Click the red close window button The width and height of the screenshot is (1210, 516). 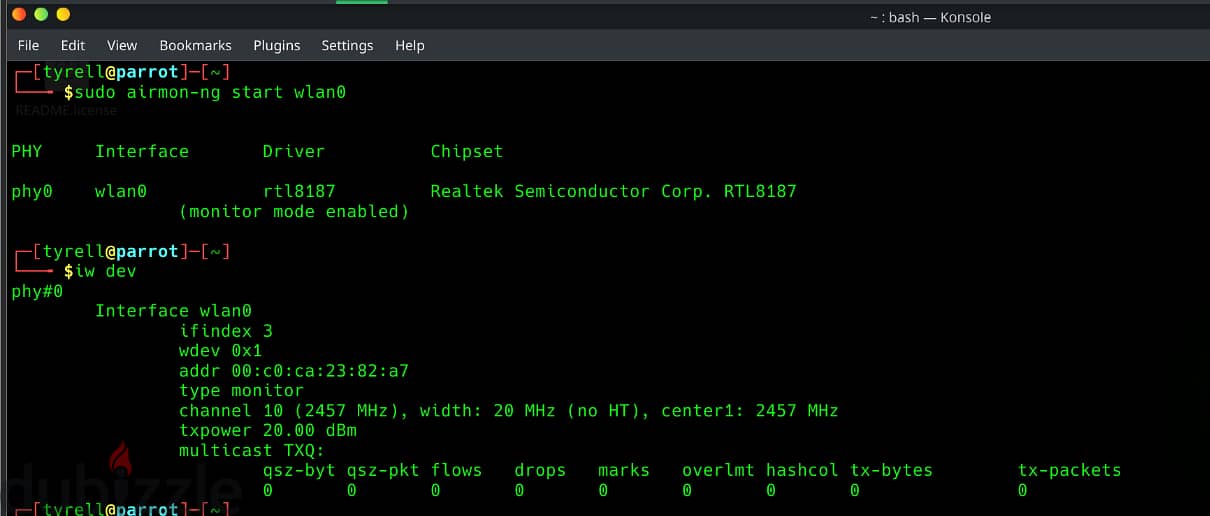[18, 15]
